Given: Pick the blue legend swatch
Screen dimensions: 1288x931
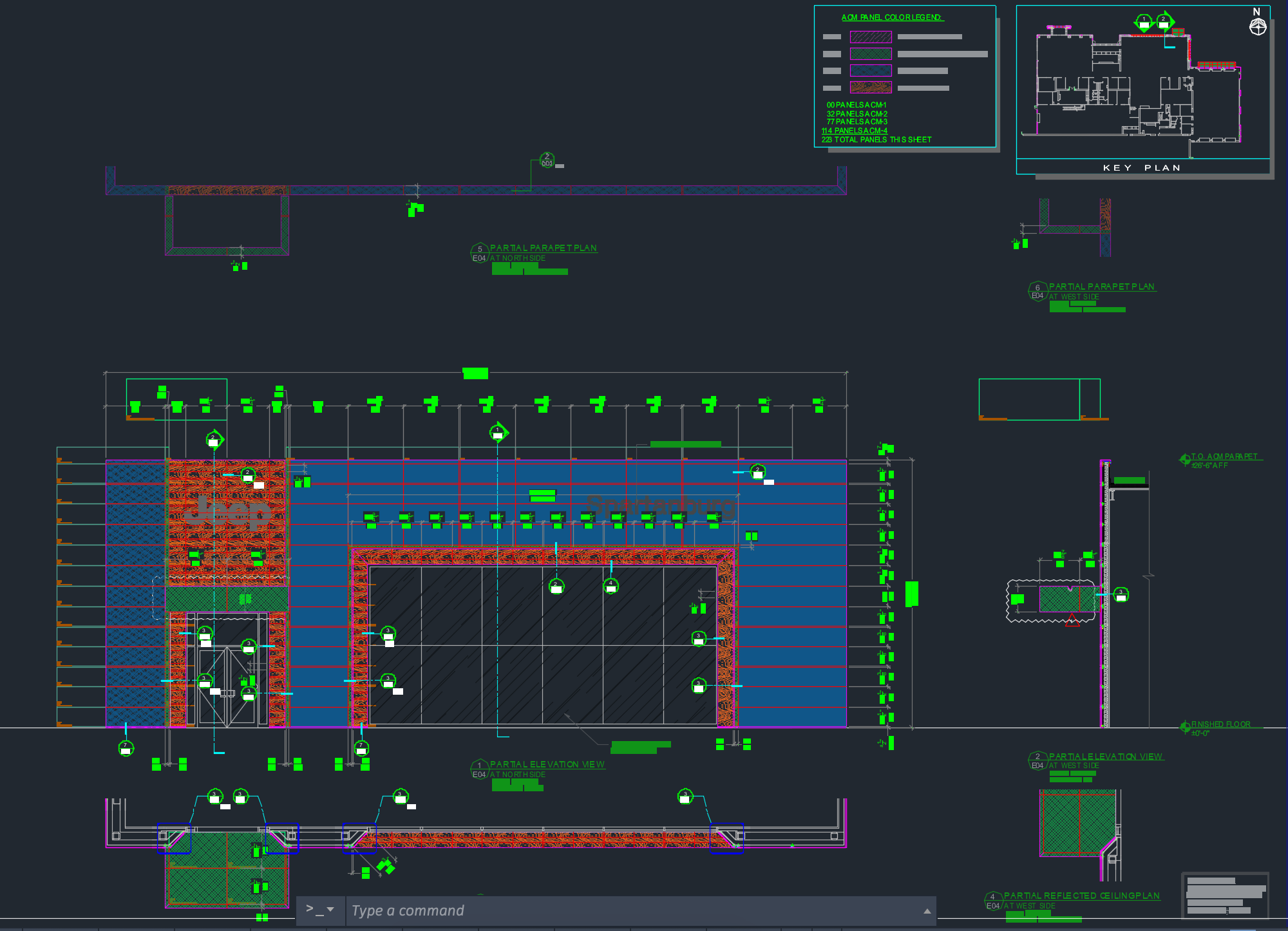Looking at the screenshot, I should [x=871, y=71].
